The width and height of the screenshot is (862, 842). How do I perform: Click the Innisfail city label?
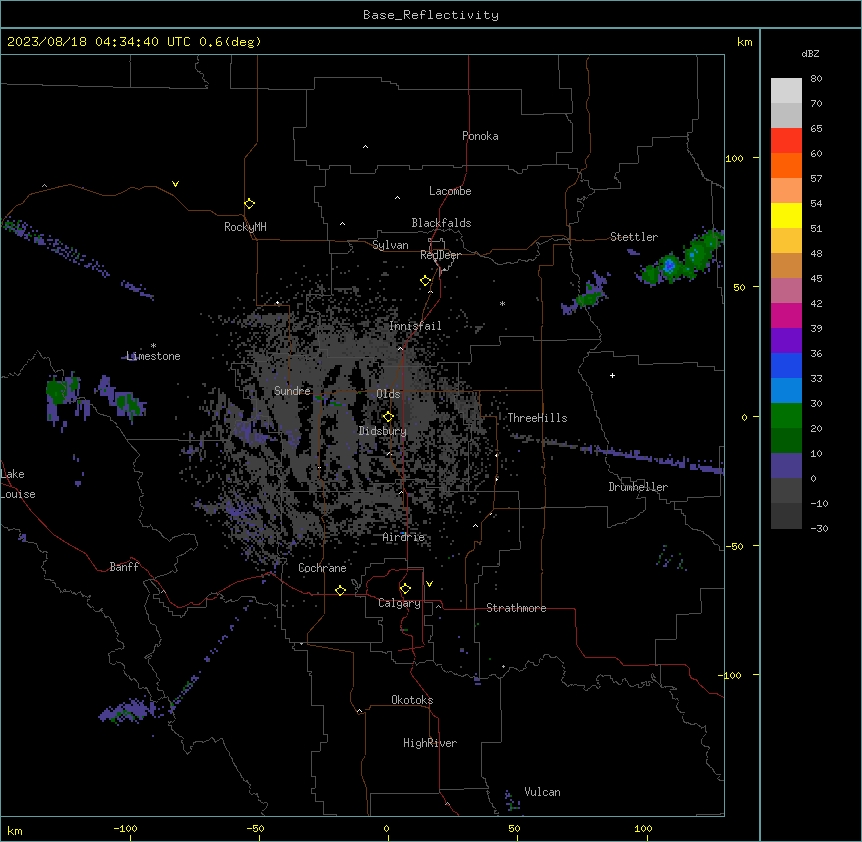click(x=415, y=326)
